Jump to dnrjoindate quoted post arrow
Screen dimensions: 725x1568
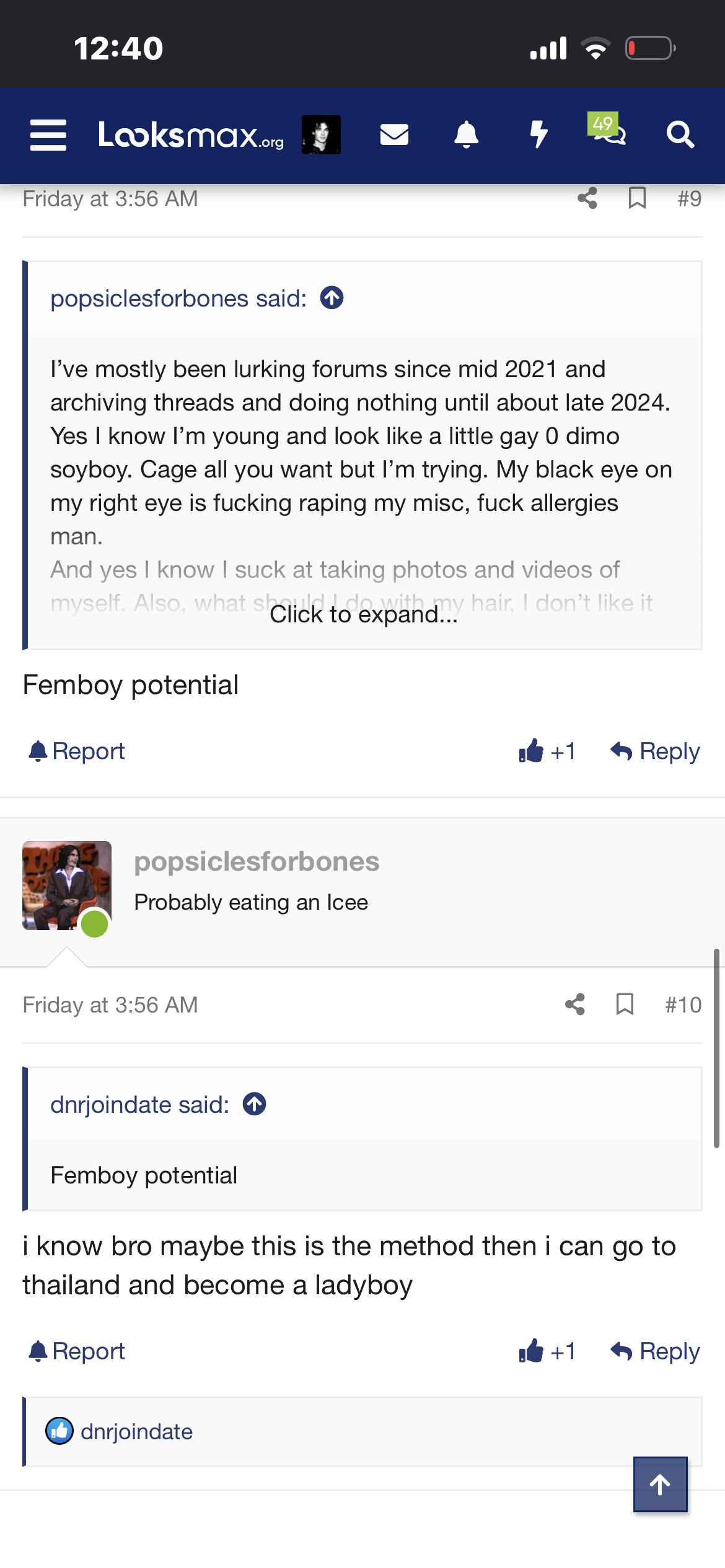(255, 1104)
